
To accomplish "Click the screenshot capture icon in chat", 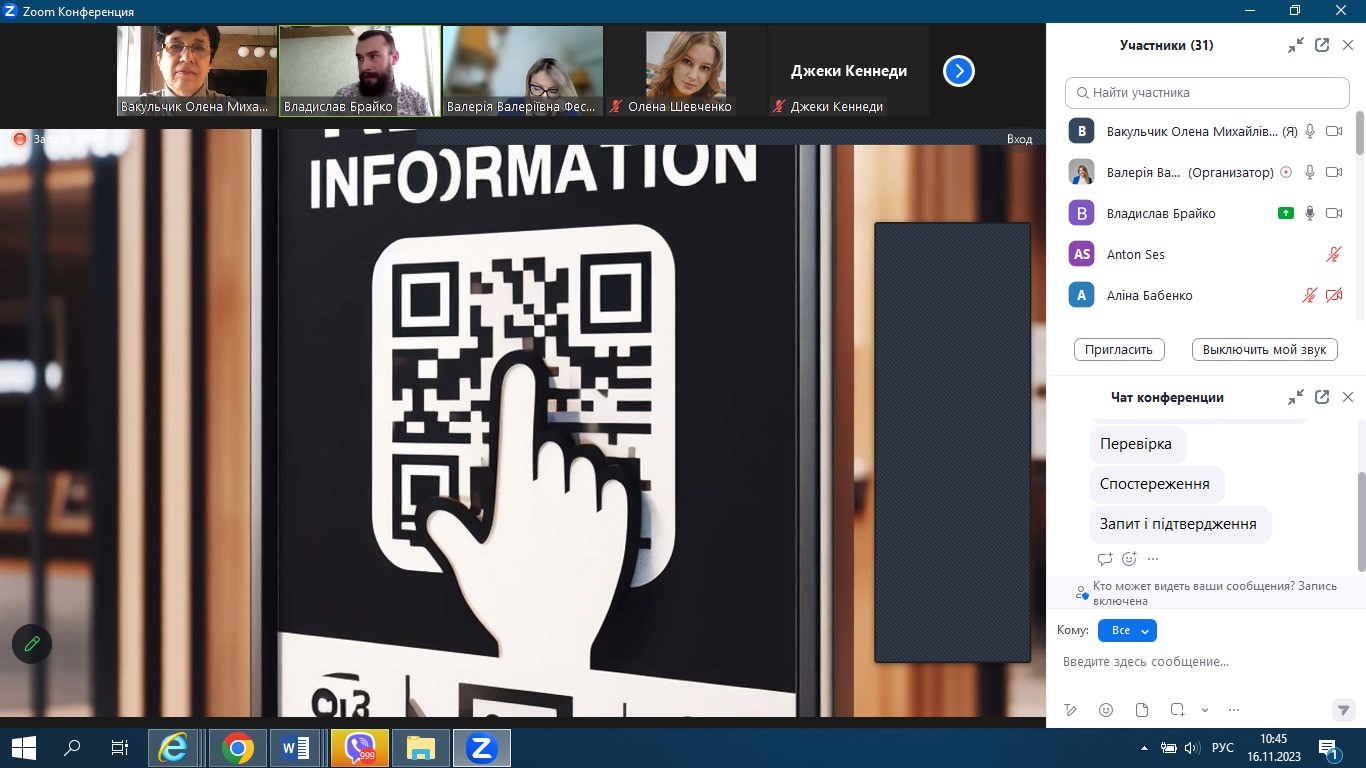I will click(1178, 710).
